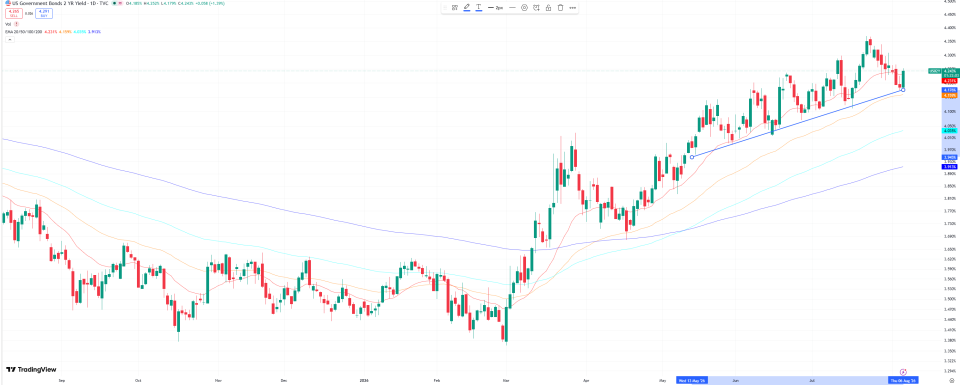Screen dimensions: 960x385
Task: Select the EMA 20/50/100/200 indicator legend
Action: pyautogui.click(x=23, y=32)
